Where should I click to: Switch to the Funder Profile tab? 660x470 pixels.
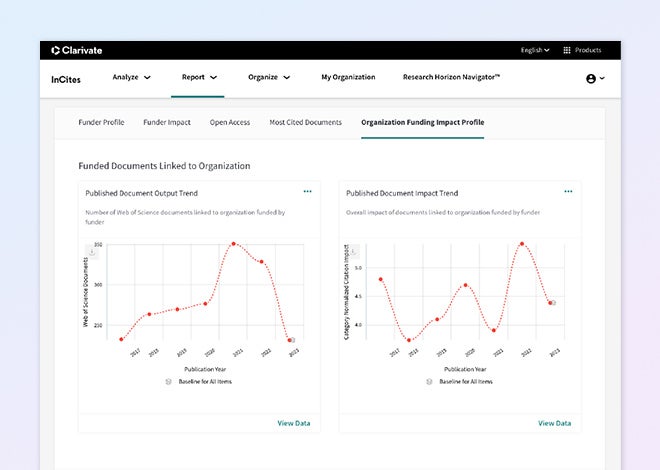[101, 122]
